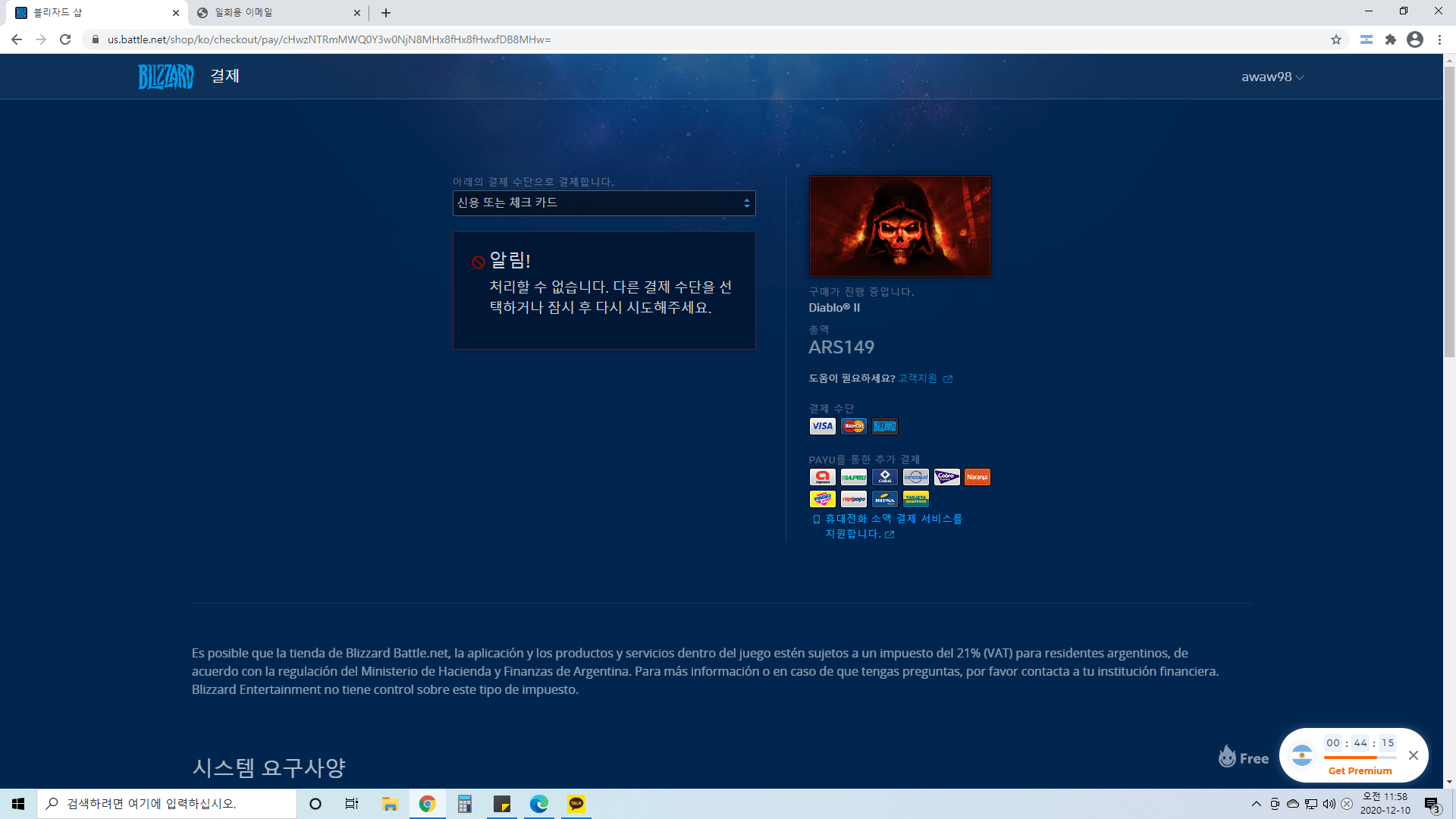This screenshot has width=1456, height=819.
Task: Click the Argentina flag in VPN widget
Action: (x=1302, y=755)
